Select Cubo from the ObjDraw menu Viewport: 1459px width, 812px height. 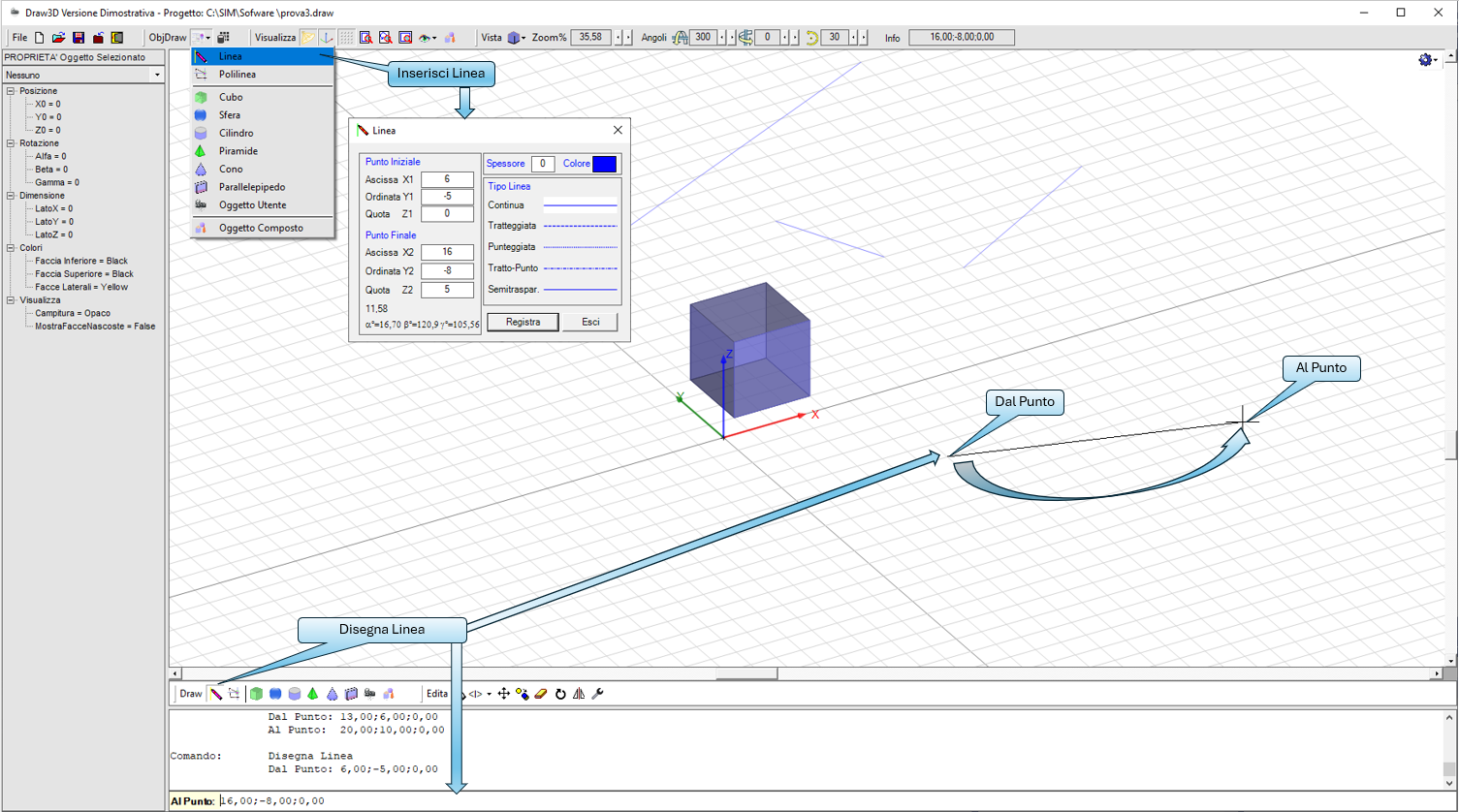click(x=263, y=97)
